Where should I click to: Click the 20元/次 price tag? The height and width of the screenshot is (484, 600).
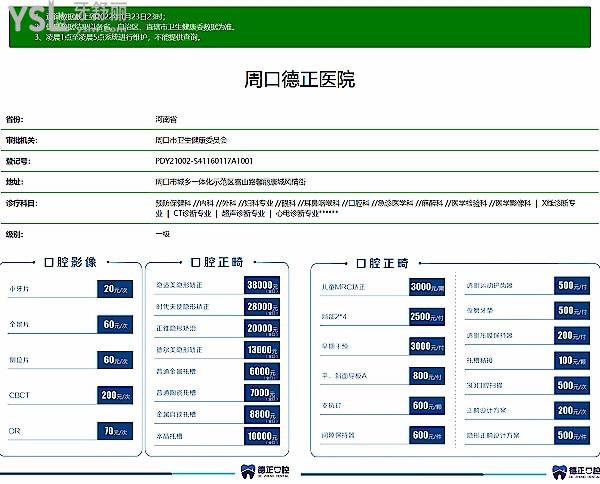tap(115, 289)
